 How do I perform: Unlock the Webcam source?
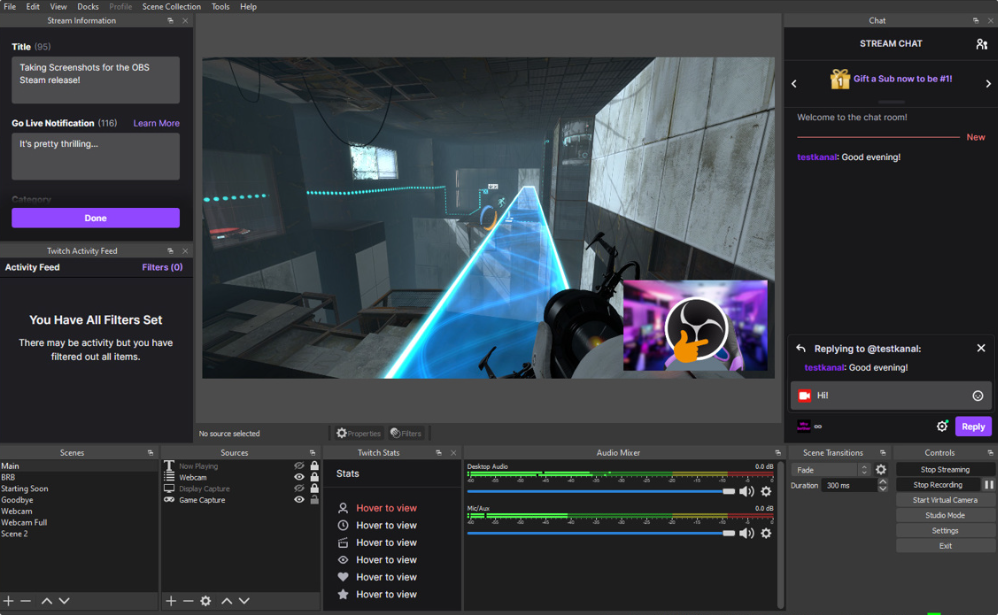(x=314, y=477)
